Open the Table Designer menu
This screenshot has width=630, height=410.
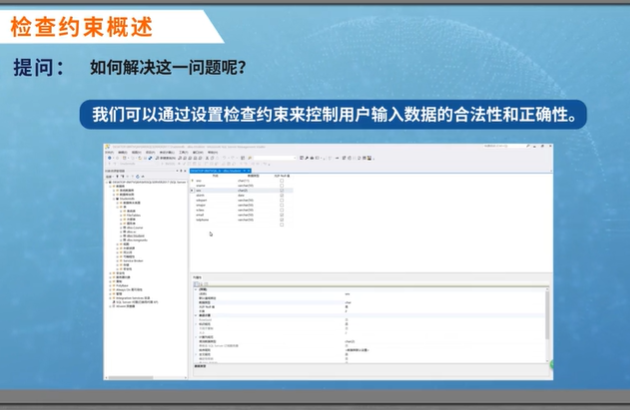click(x=167, y=152)
